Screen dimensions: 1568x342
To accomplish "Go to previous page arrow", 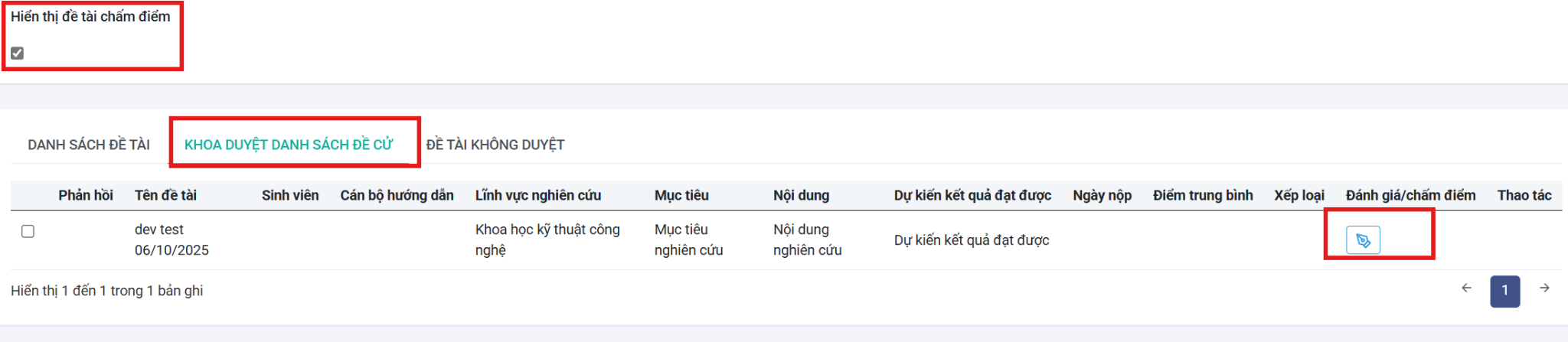I will pyautogui.click(x=1466, y=288).
